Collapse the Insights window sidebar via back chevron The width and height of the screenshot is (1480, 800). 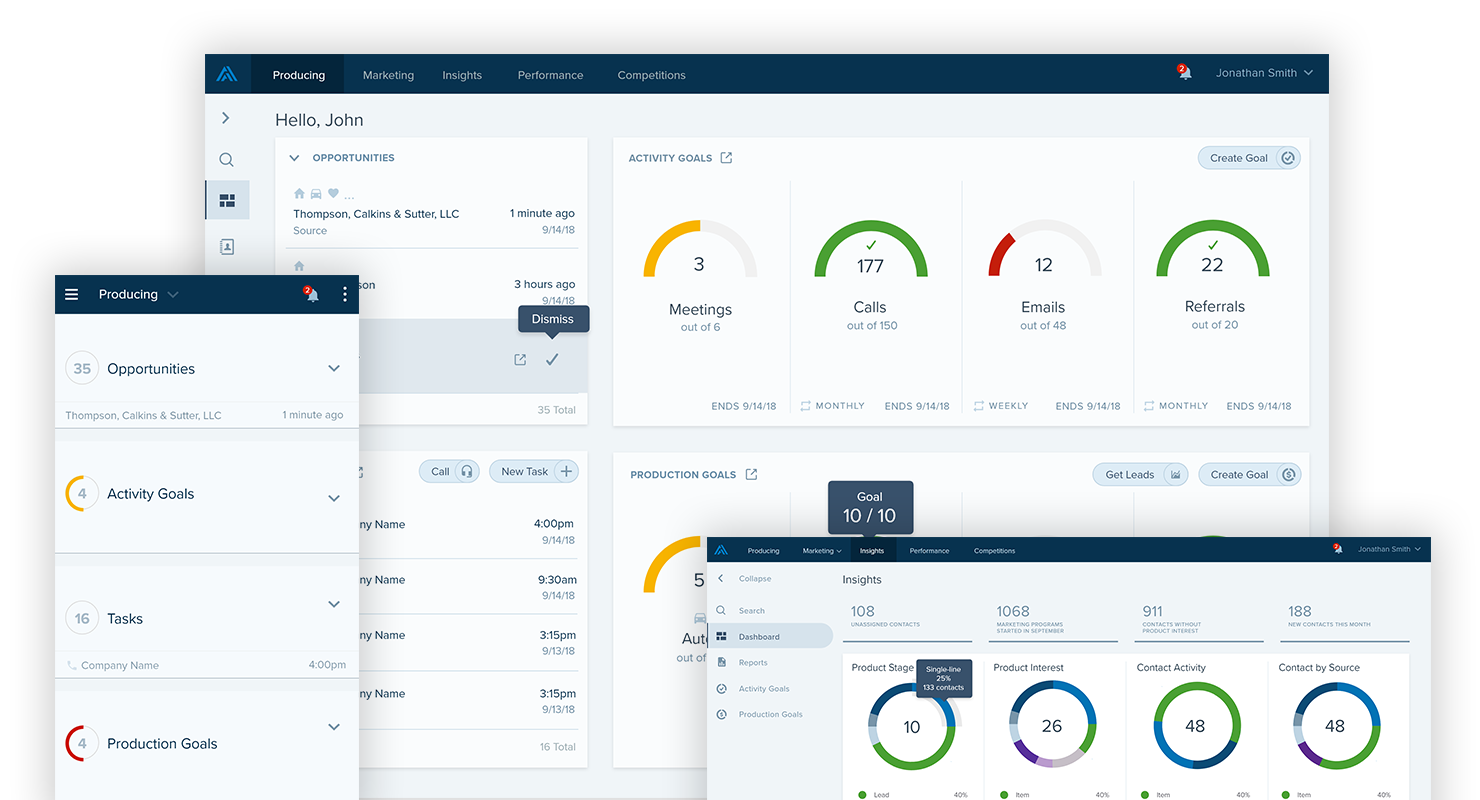click(721, 579)
